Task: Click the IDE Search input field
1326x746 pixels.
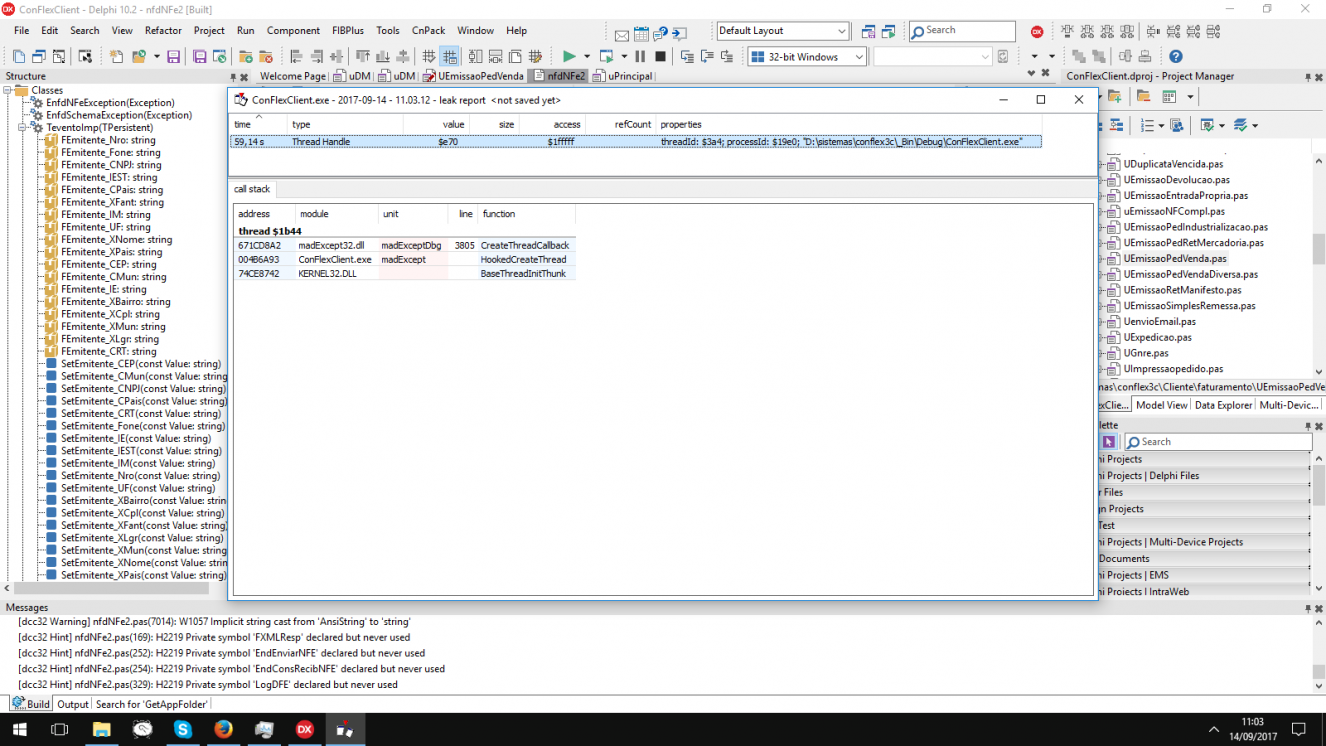Action: pos(962,31)
